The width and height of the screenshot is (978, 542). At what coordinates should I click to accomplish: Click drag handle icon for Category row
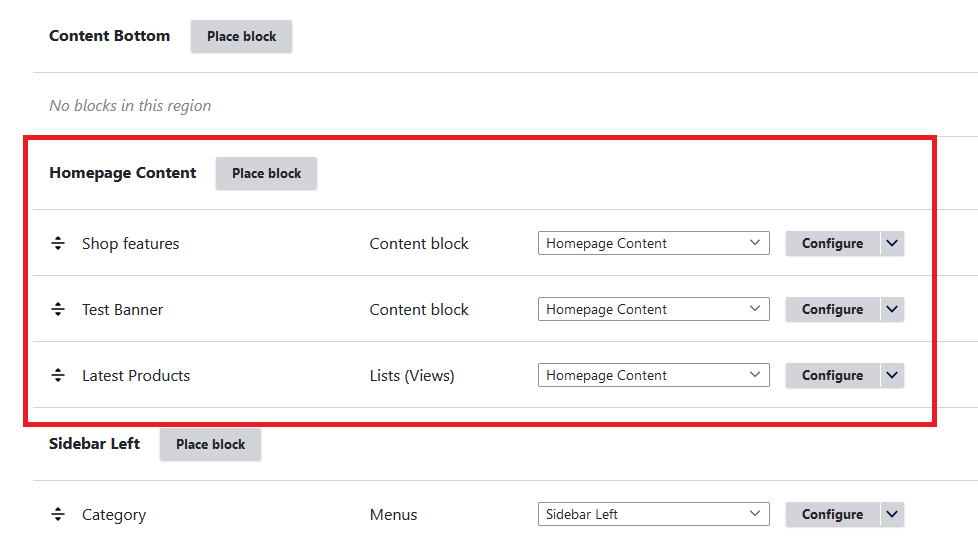pos(58,515)
